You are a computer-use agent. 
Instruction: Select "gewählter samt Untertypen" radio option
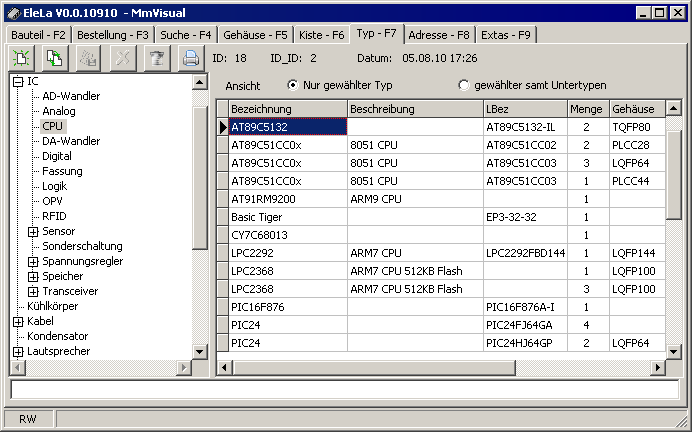463,85
